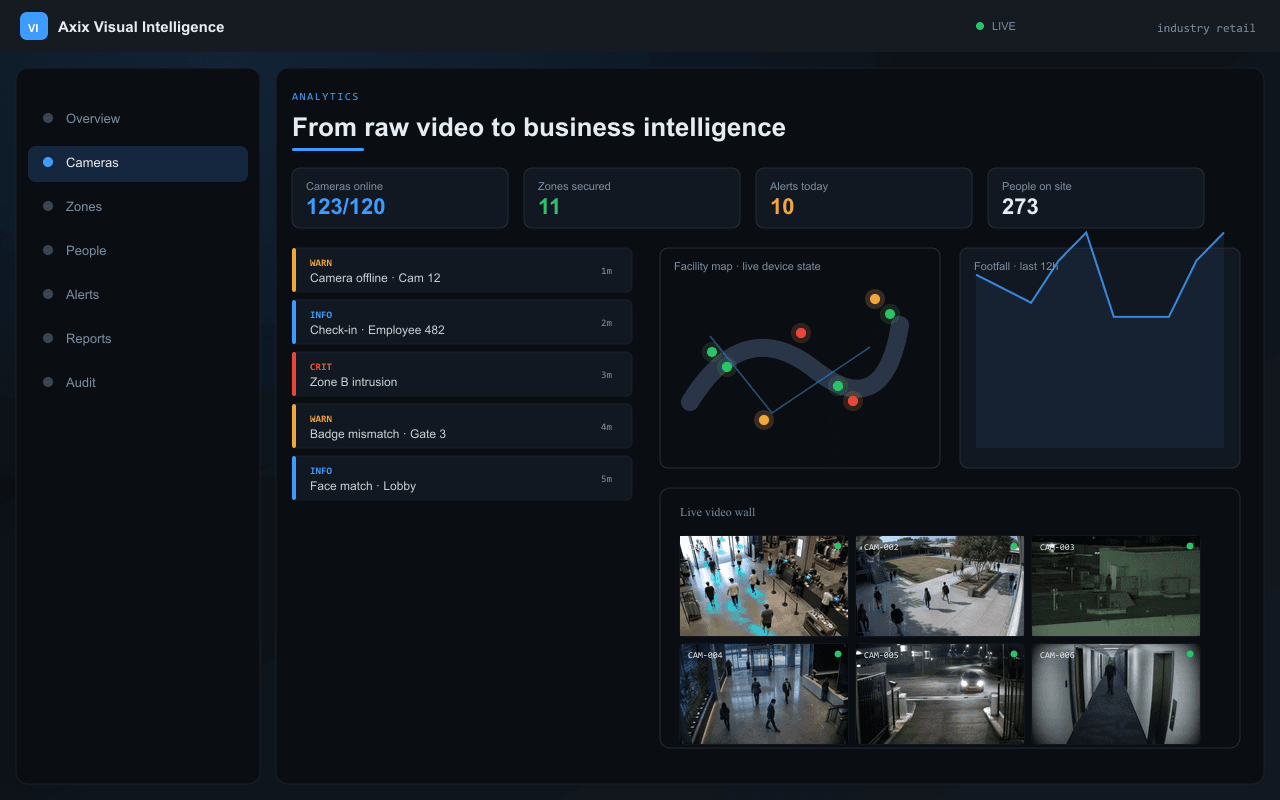Open the Overview section in the sidebar
The image size is (1280, 800).
(x=138, y=118)
